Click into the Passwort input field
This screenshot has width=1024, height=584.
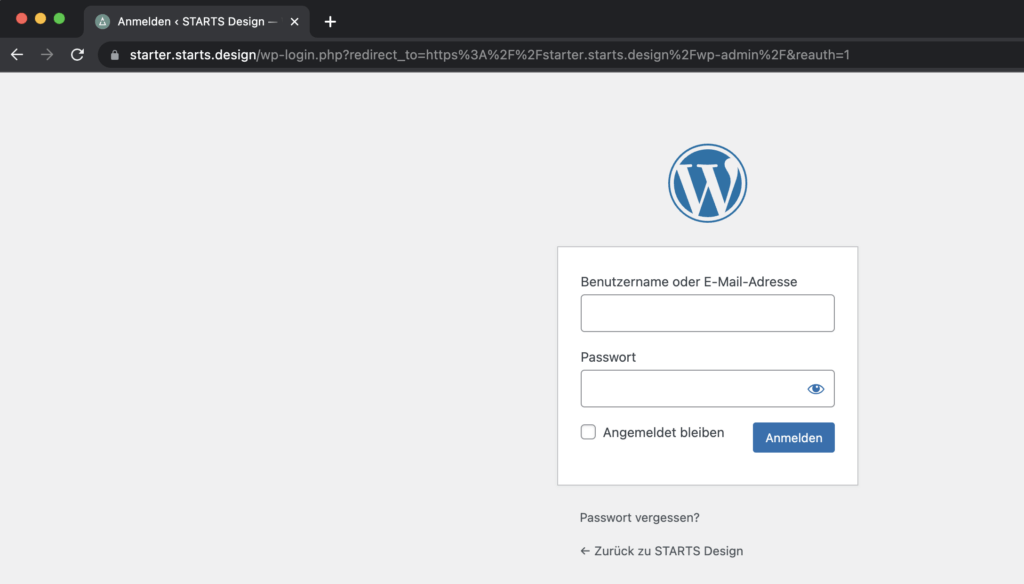[x=692, y=389]
